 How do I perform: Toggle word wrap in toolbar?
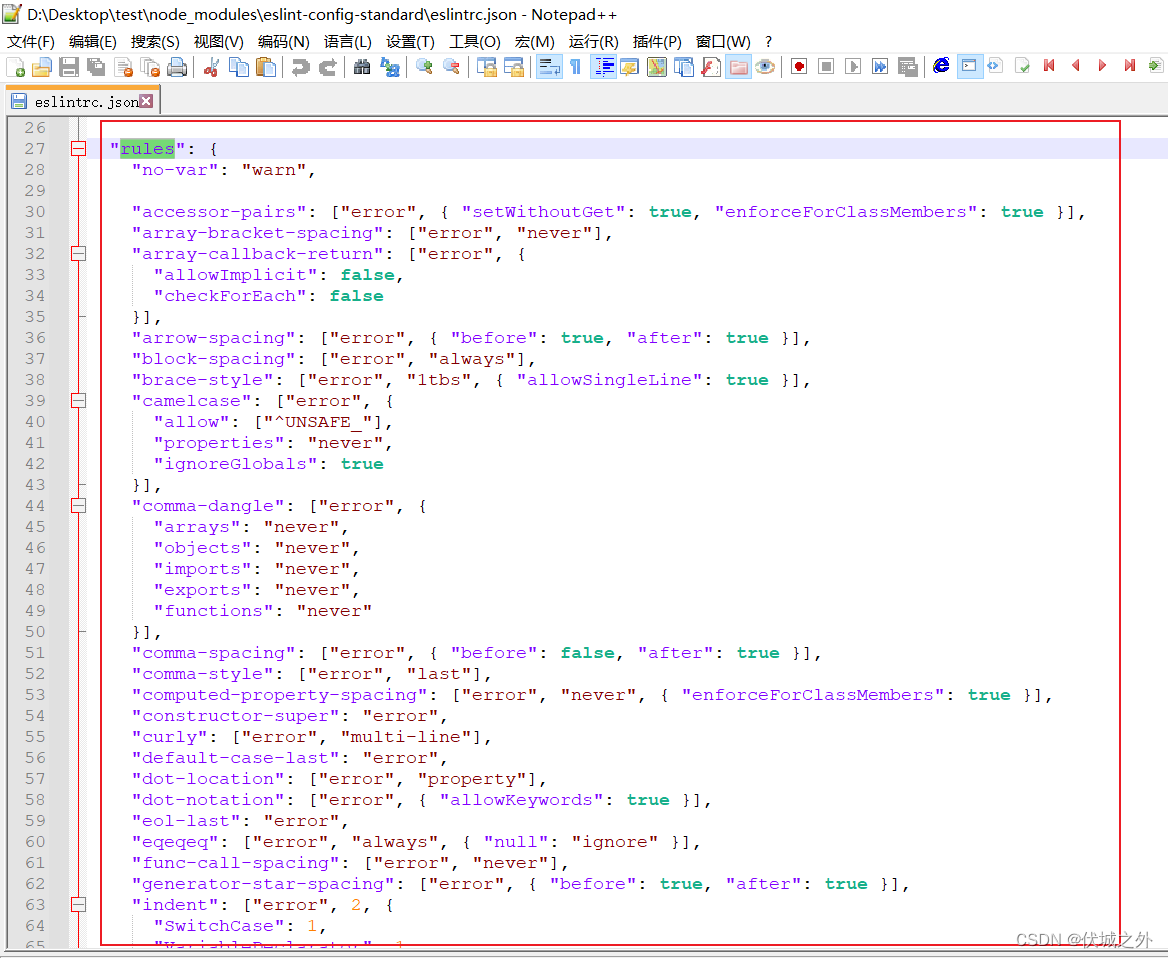tap(549, 67)
